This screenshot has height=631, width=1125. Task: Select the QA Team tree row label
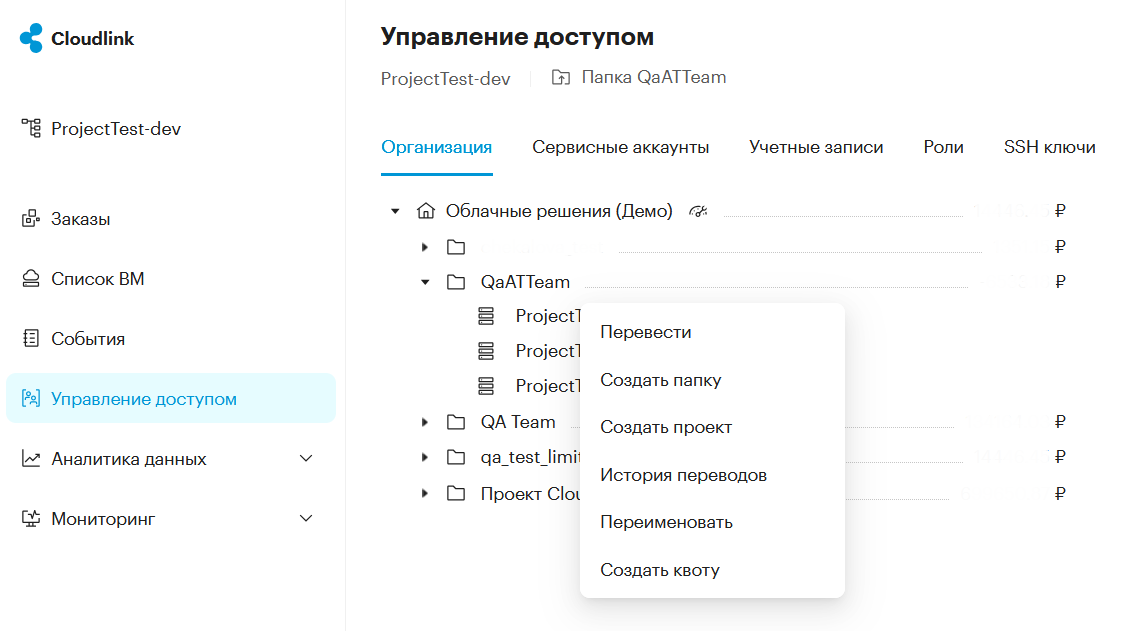point(518,422)
